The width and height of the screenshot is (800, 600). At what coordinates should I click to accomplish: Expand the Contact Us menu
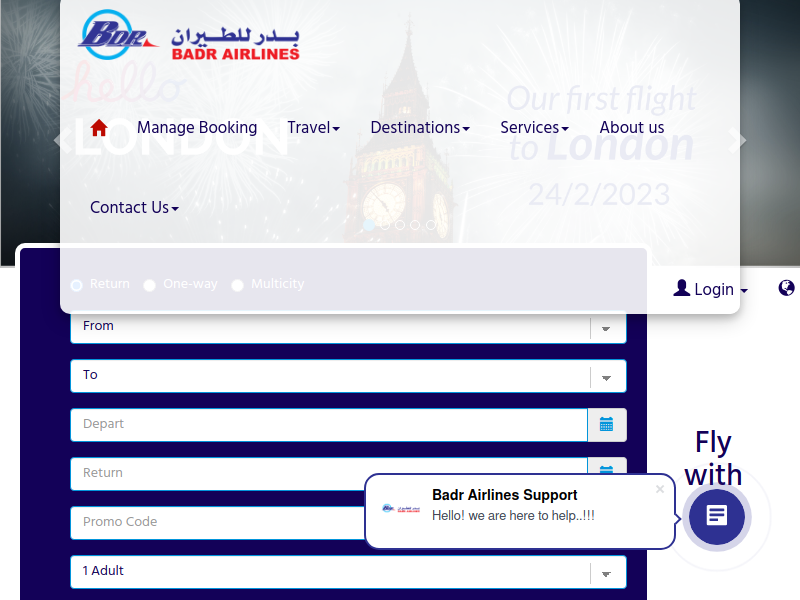[134, 208]
